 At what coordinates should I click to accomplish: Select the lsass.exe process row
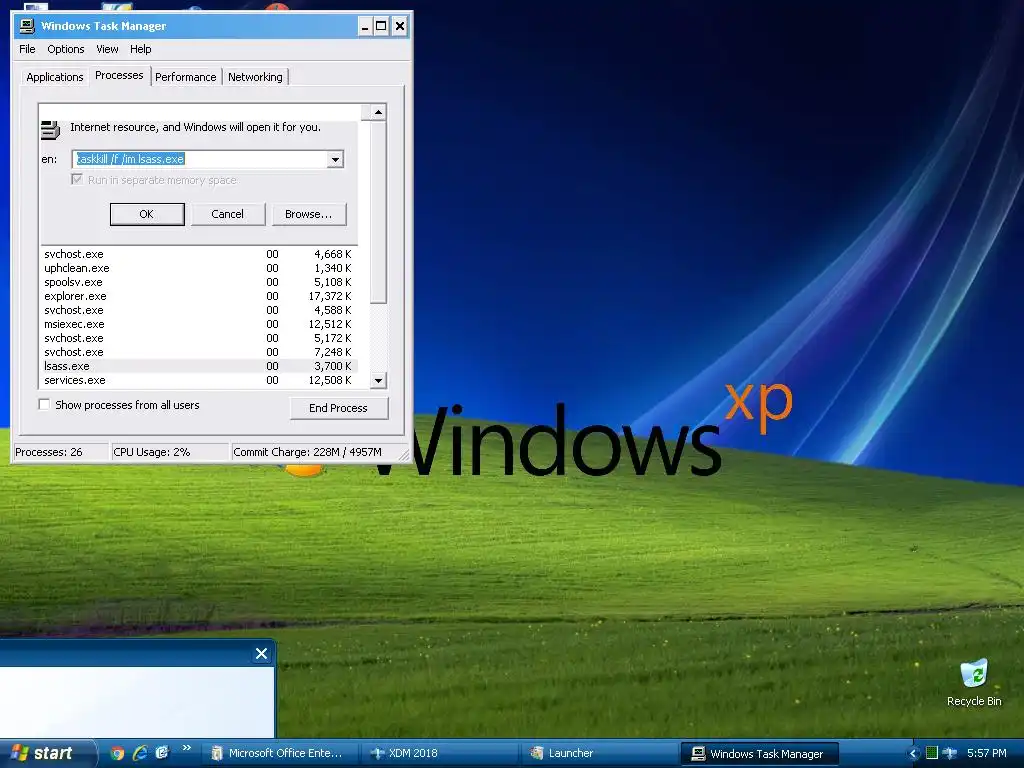(199, 366)
